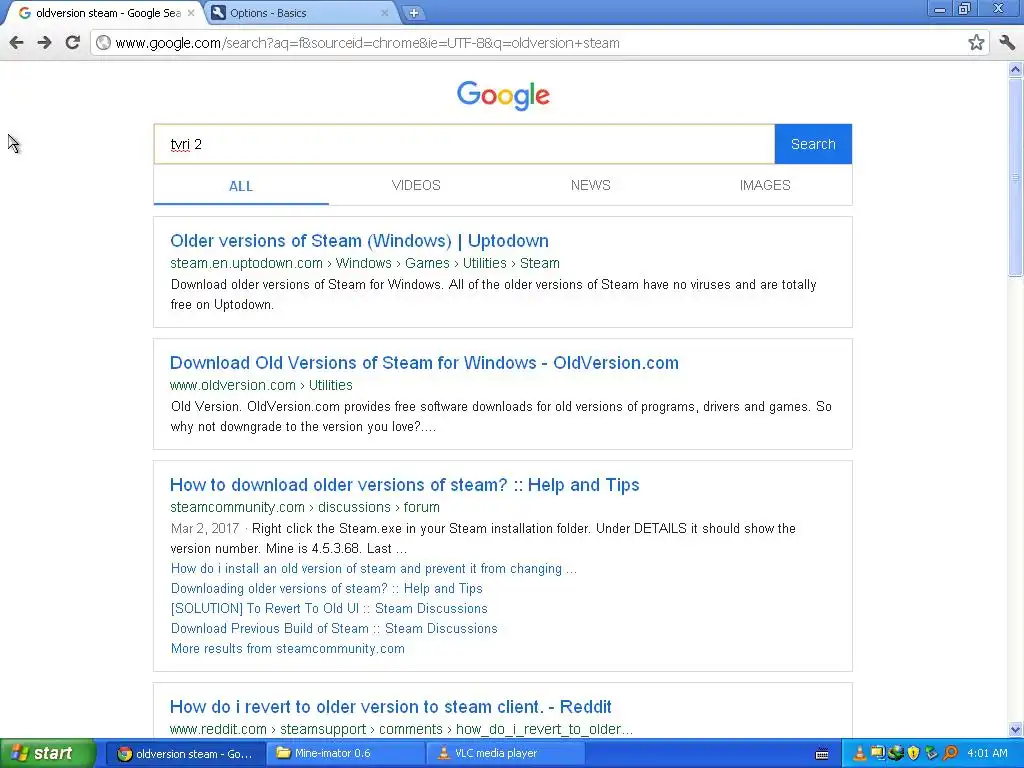Screen dimensions: 1024x768
Task: Click steam.en.uptodown.com breadcrumb URL
Action: point(364,263)
